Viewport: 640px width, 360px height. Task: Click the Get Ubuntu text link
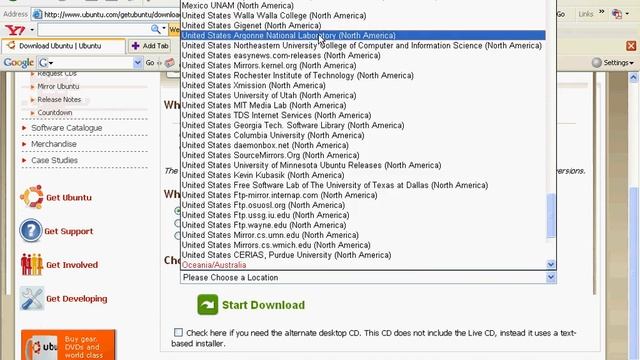point(69,198)
